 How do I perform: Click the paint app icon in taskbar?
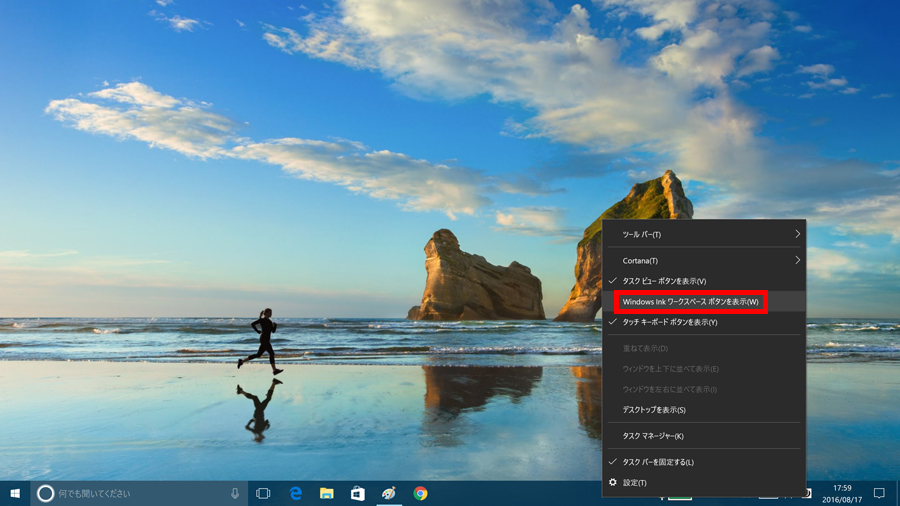click(x=389, y=493)
